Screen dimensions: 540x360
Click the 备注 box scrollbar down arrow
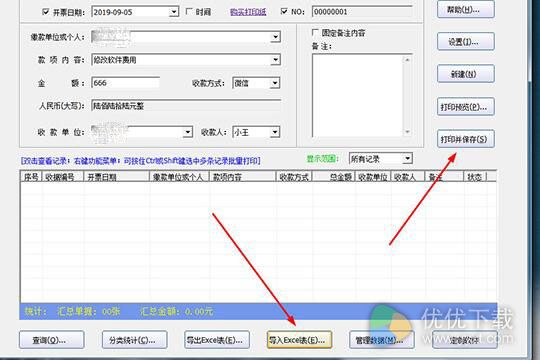[x=407, y=132]
